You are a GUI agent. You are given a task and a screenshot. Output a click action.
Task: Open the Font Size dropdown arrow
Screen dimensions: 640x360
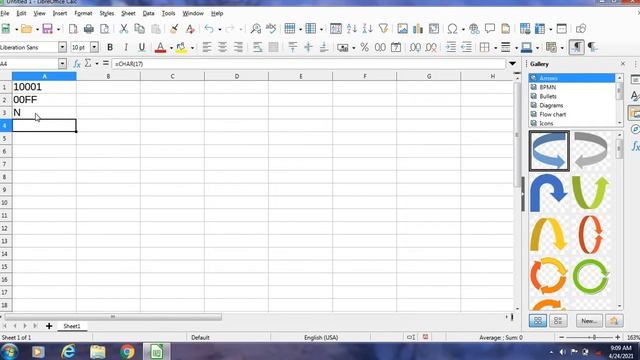click(94, 47)
